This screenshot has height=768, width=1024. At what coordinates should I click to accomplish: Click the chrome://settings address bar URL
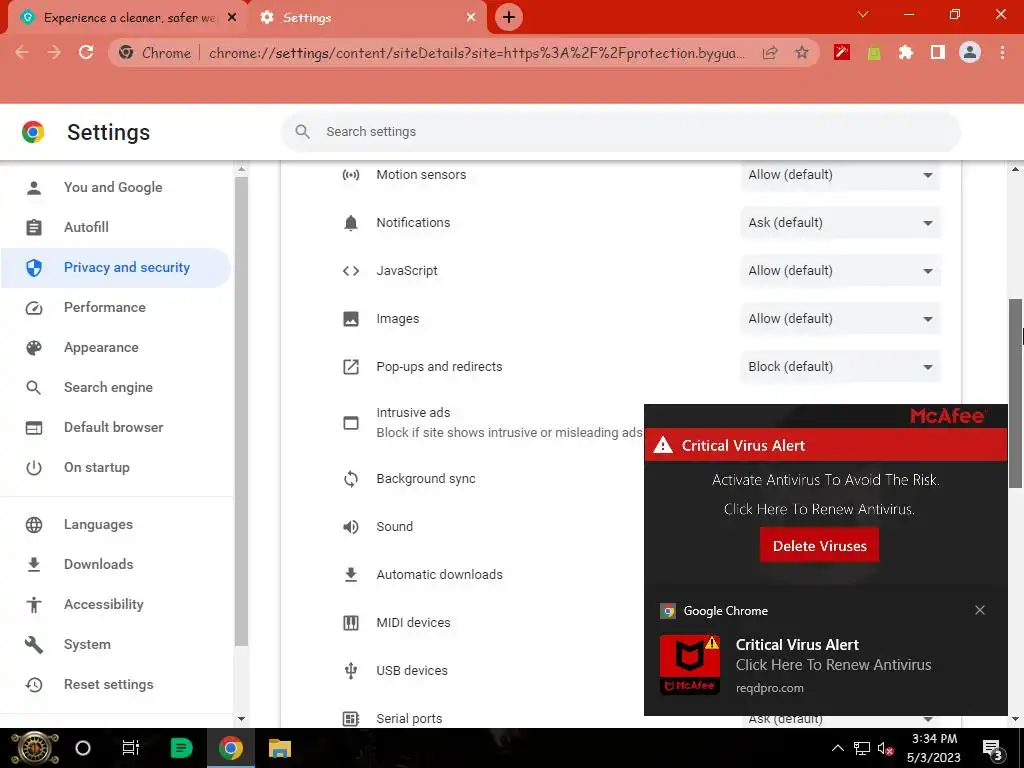[477, 53]
